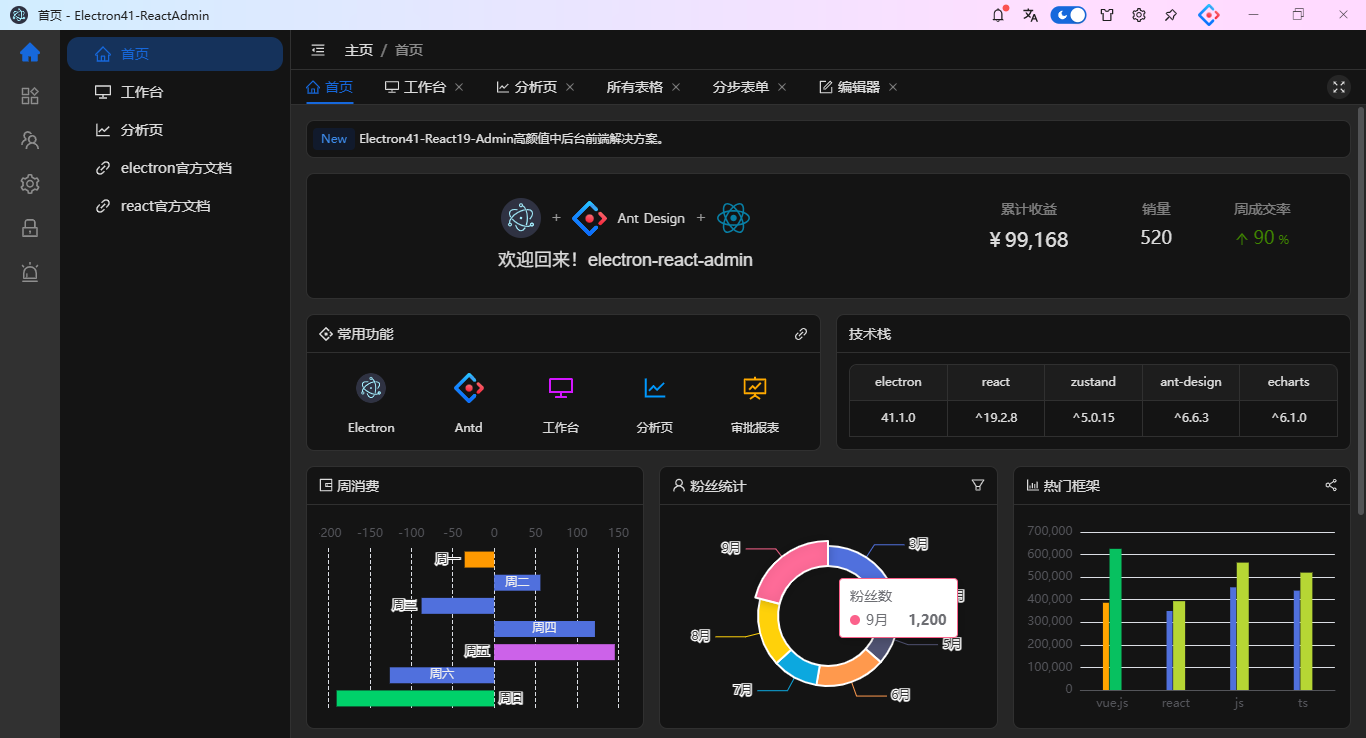Switch to the 首页 tab

329,87
